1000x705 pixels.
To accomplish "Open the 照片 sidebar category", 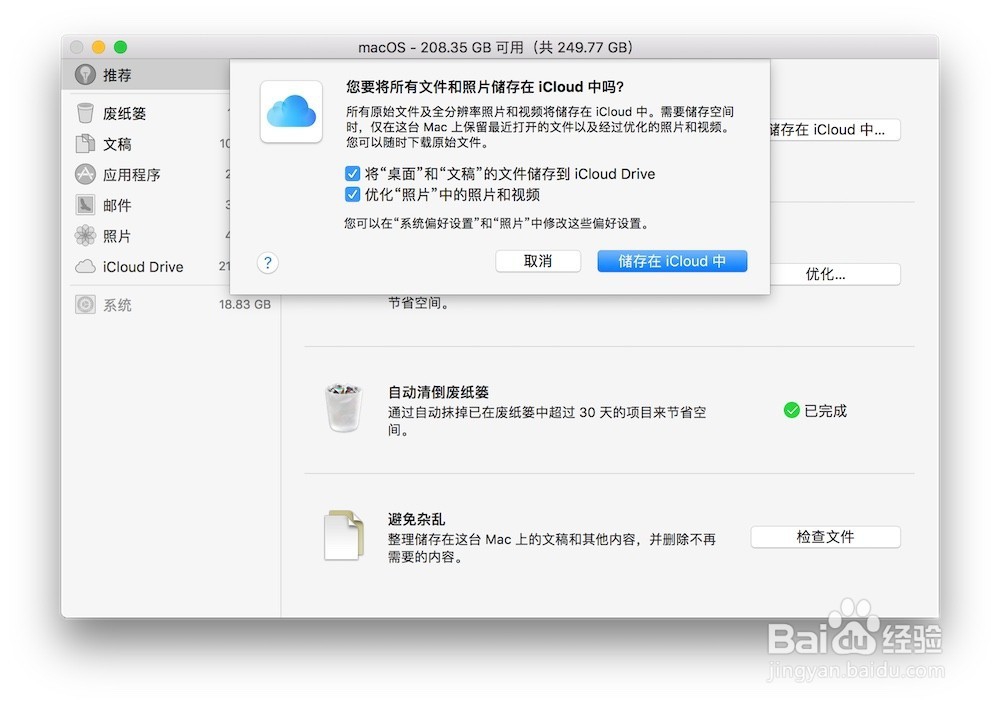I will (146, 235).
